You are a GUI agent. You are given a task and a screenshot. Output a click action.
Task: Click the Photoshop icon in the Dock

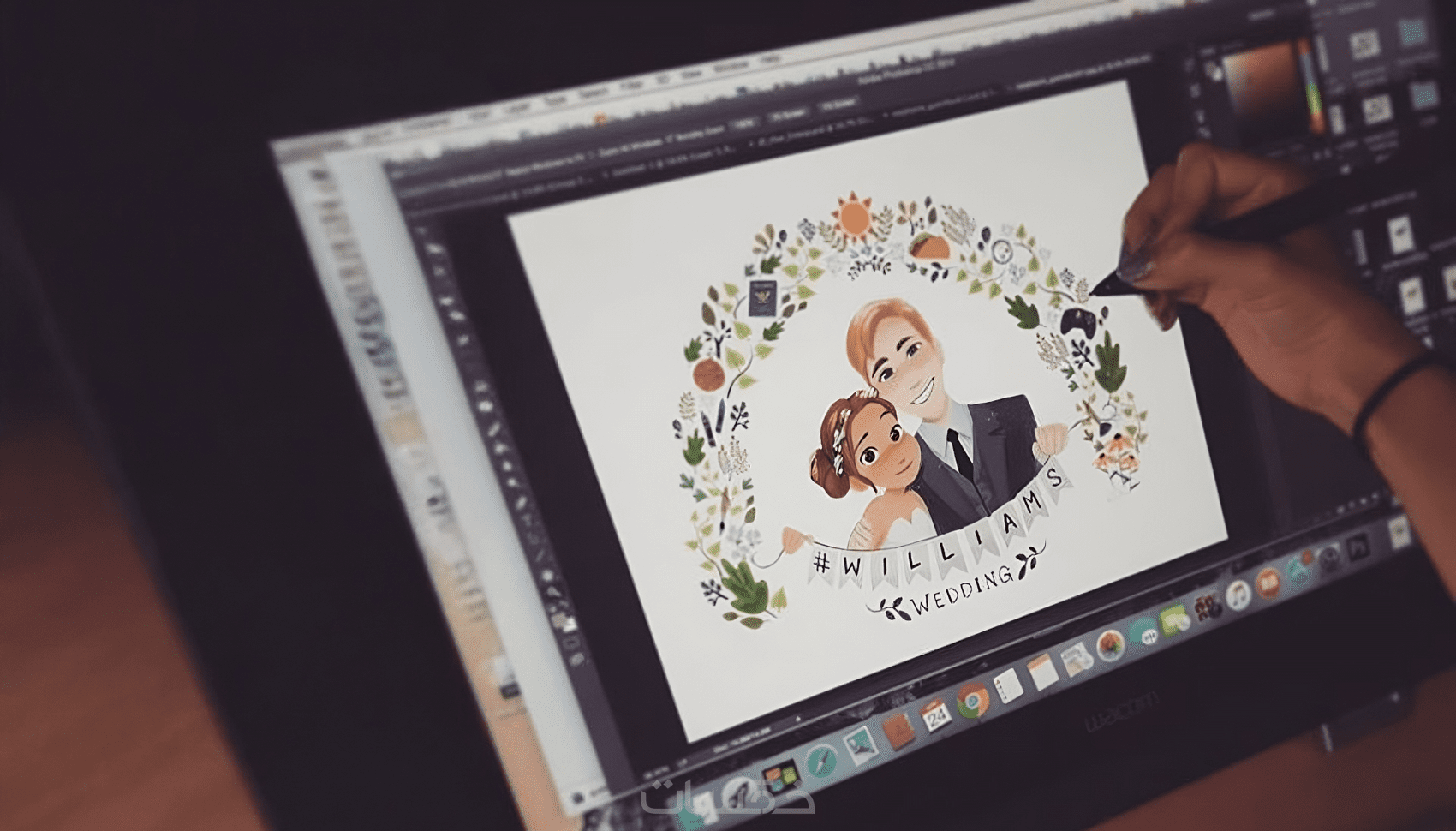pos(1358,547)
